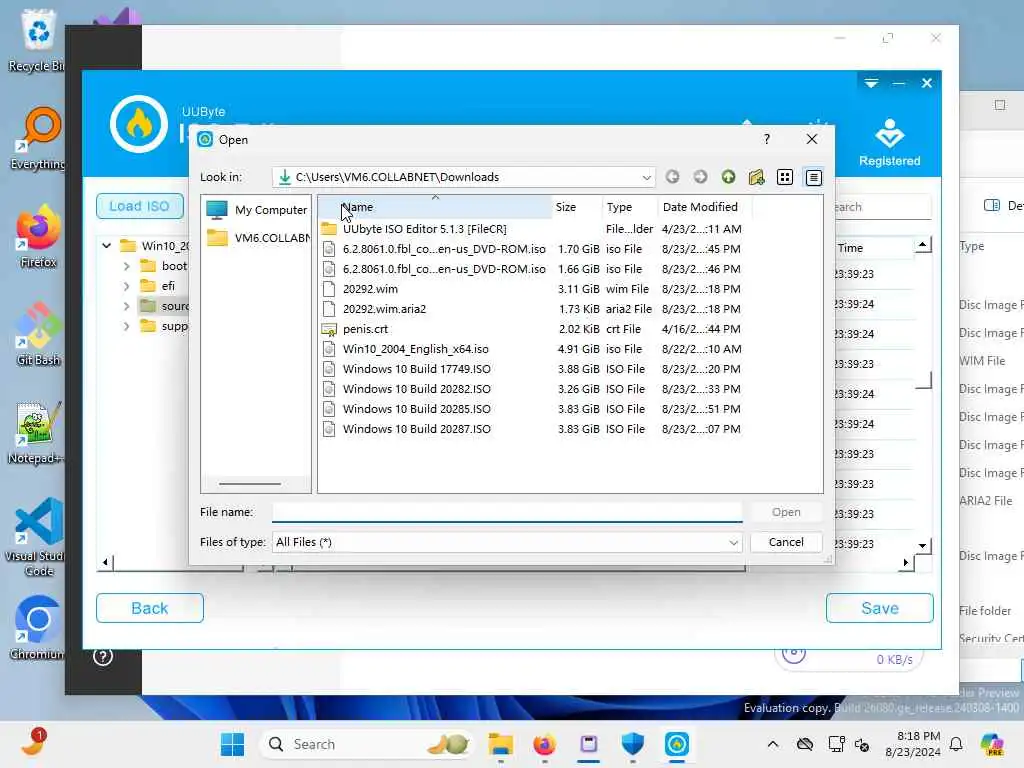Viewport: 1024px width, 768px height.
Task: Select Win10_2004_English_x64.iso file
Action: 415,349
